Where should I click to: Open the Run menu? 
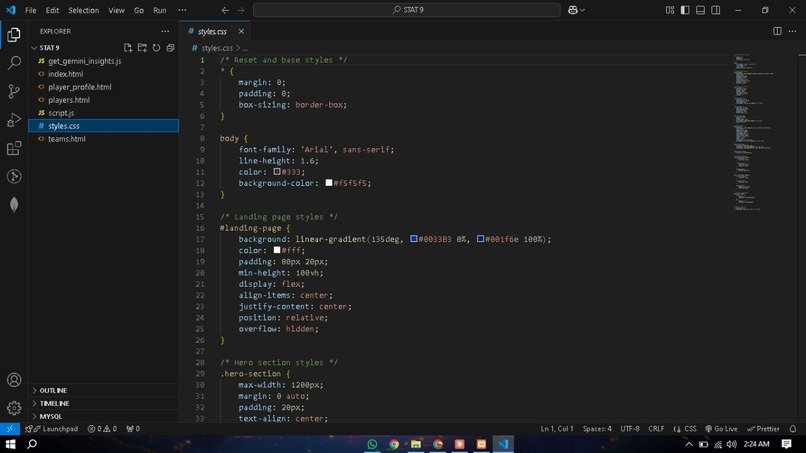(160, 10)
